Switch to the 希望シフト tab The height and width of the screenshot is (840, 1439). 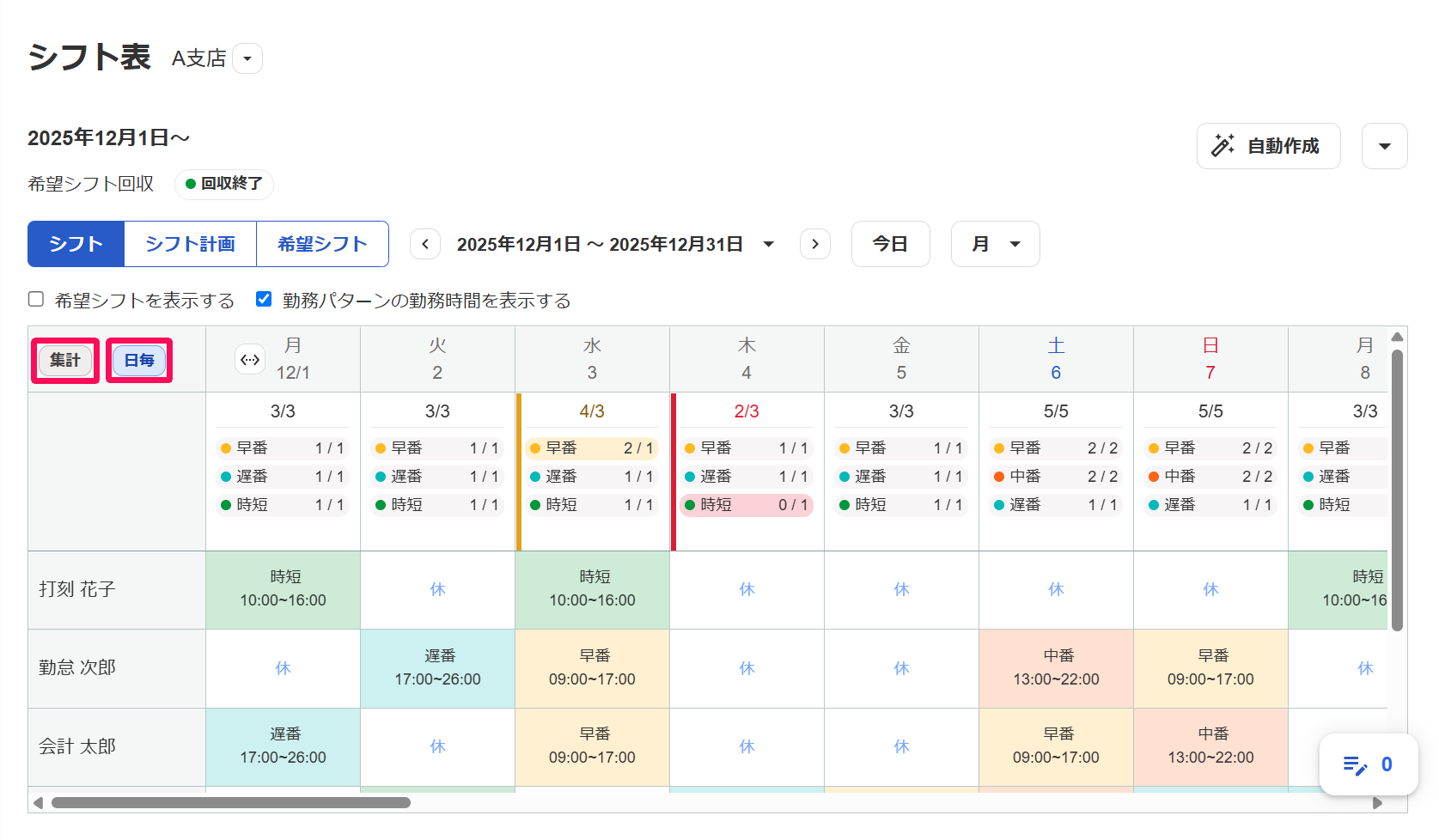pyautogui.click(x=323, y=244)
